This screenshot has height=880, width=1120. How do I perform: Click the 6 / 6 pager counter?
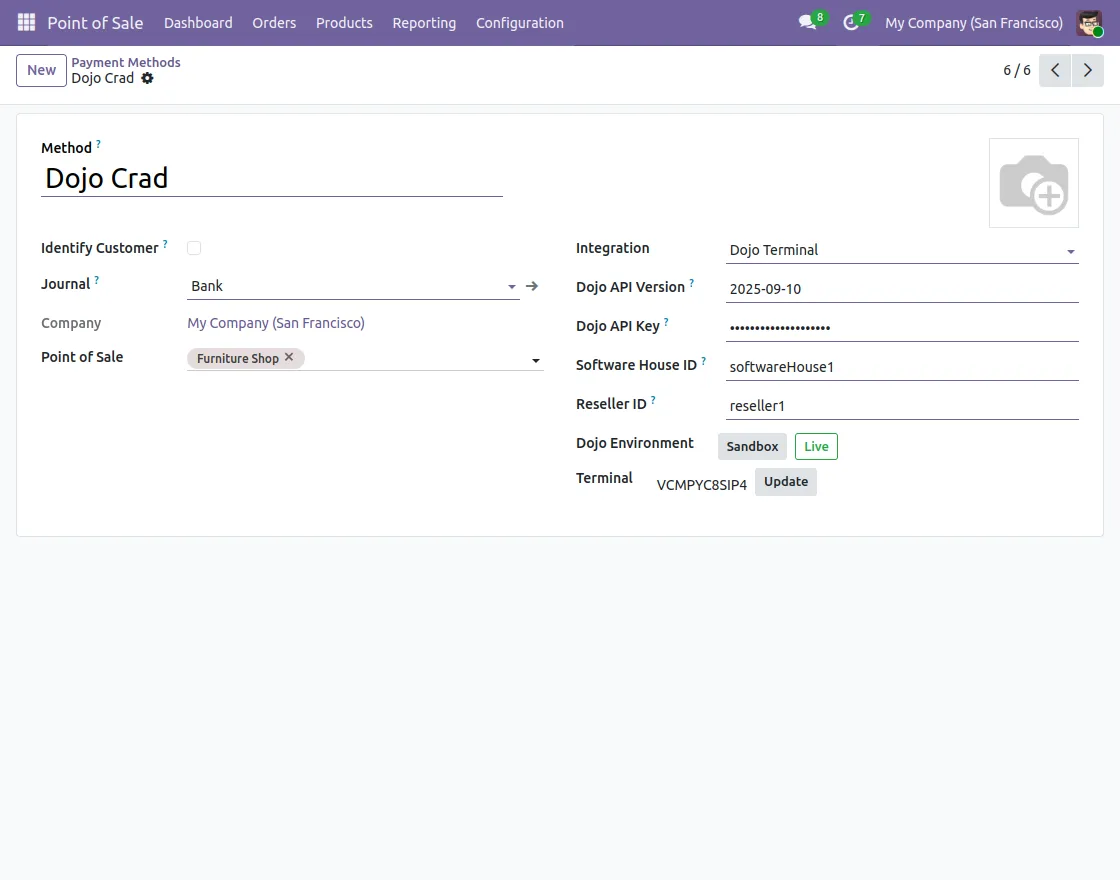[1016, 70]
